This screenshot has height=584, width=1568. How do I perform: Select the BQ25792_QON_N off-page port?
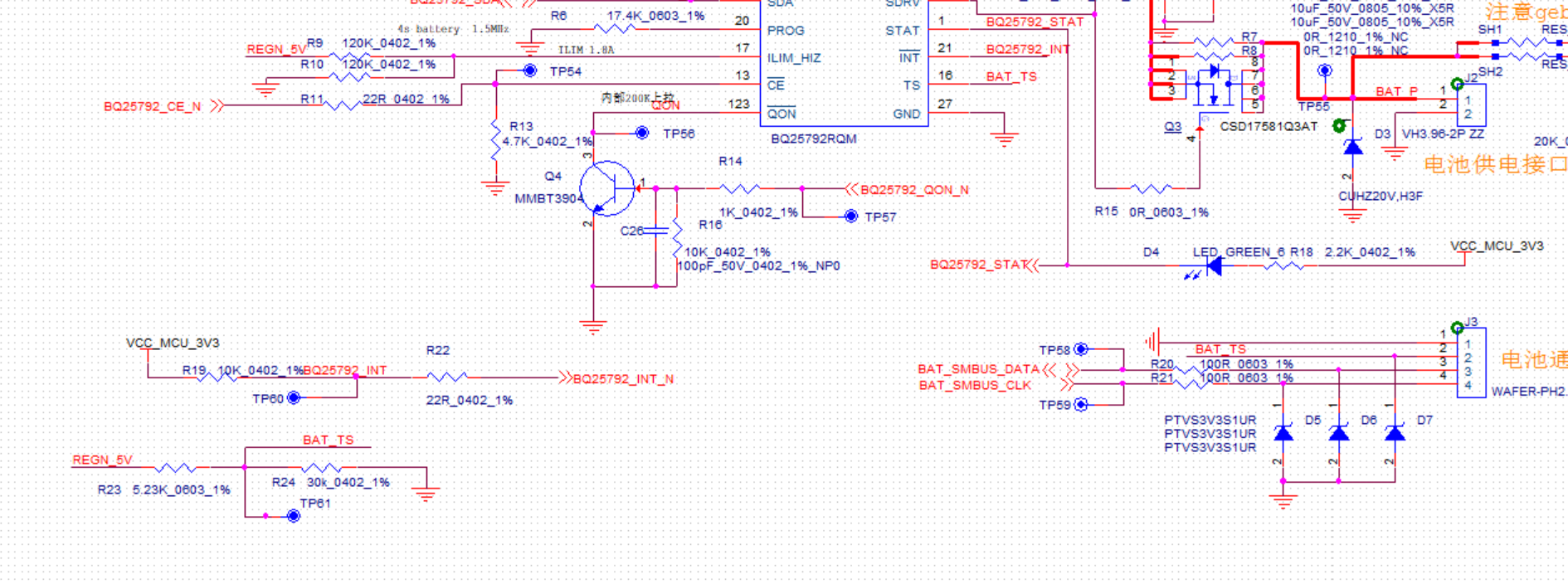tap(907, 189)
